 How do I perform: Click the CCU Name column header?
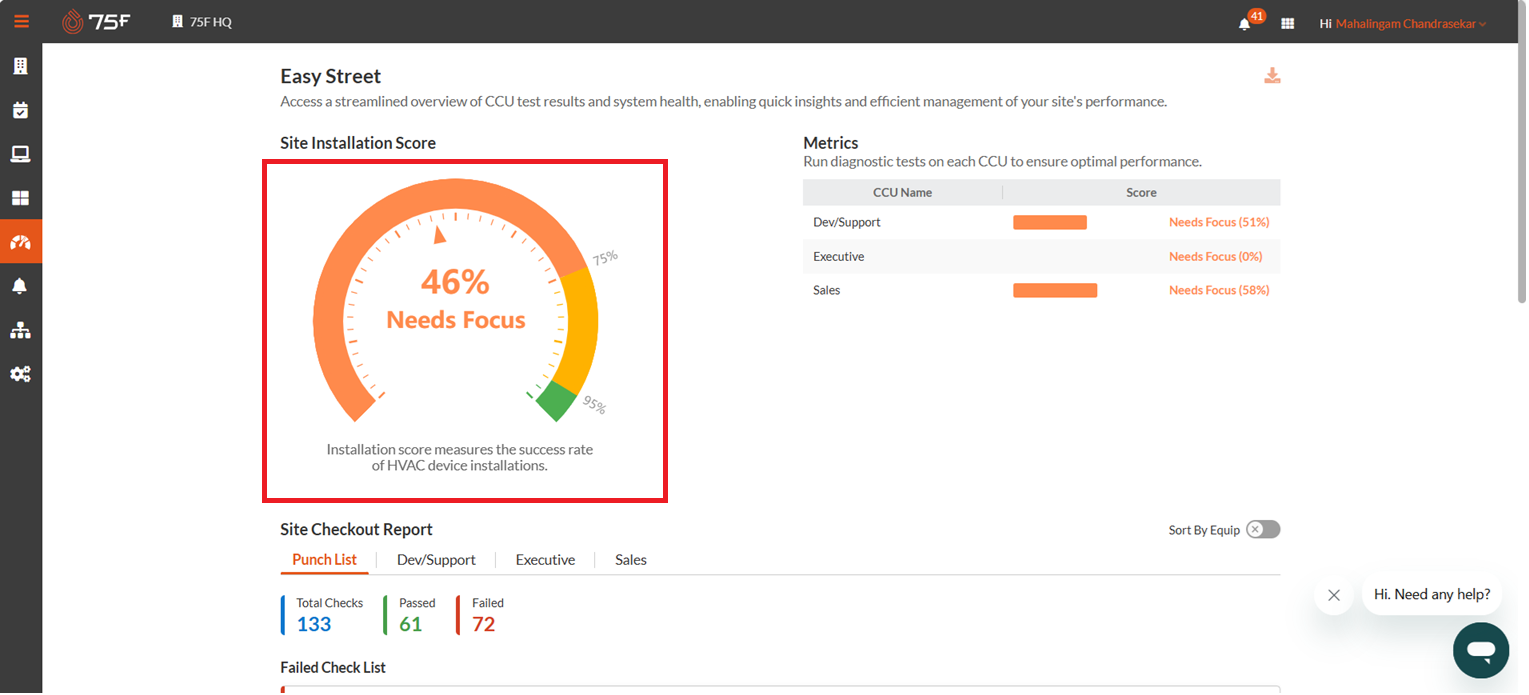(902, 192)
